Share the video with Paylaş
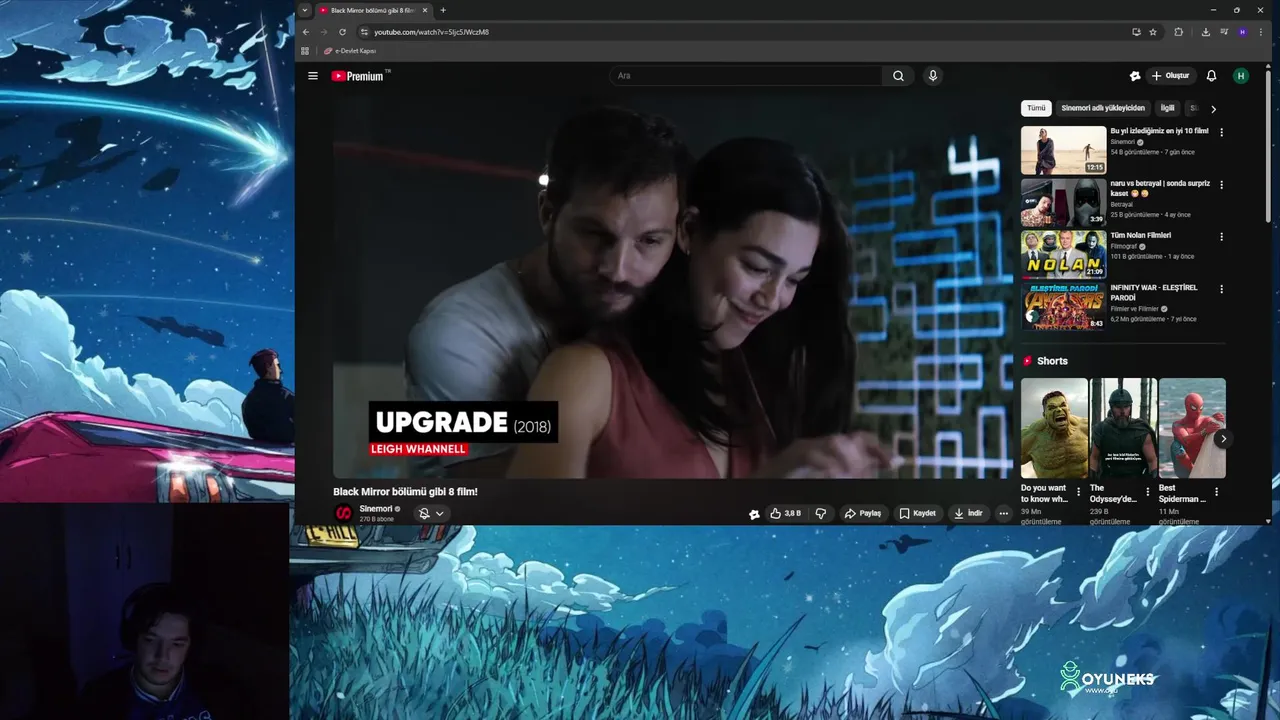 pyautogui.click(x=863, y=513)
